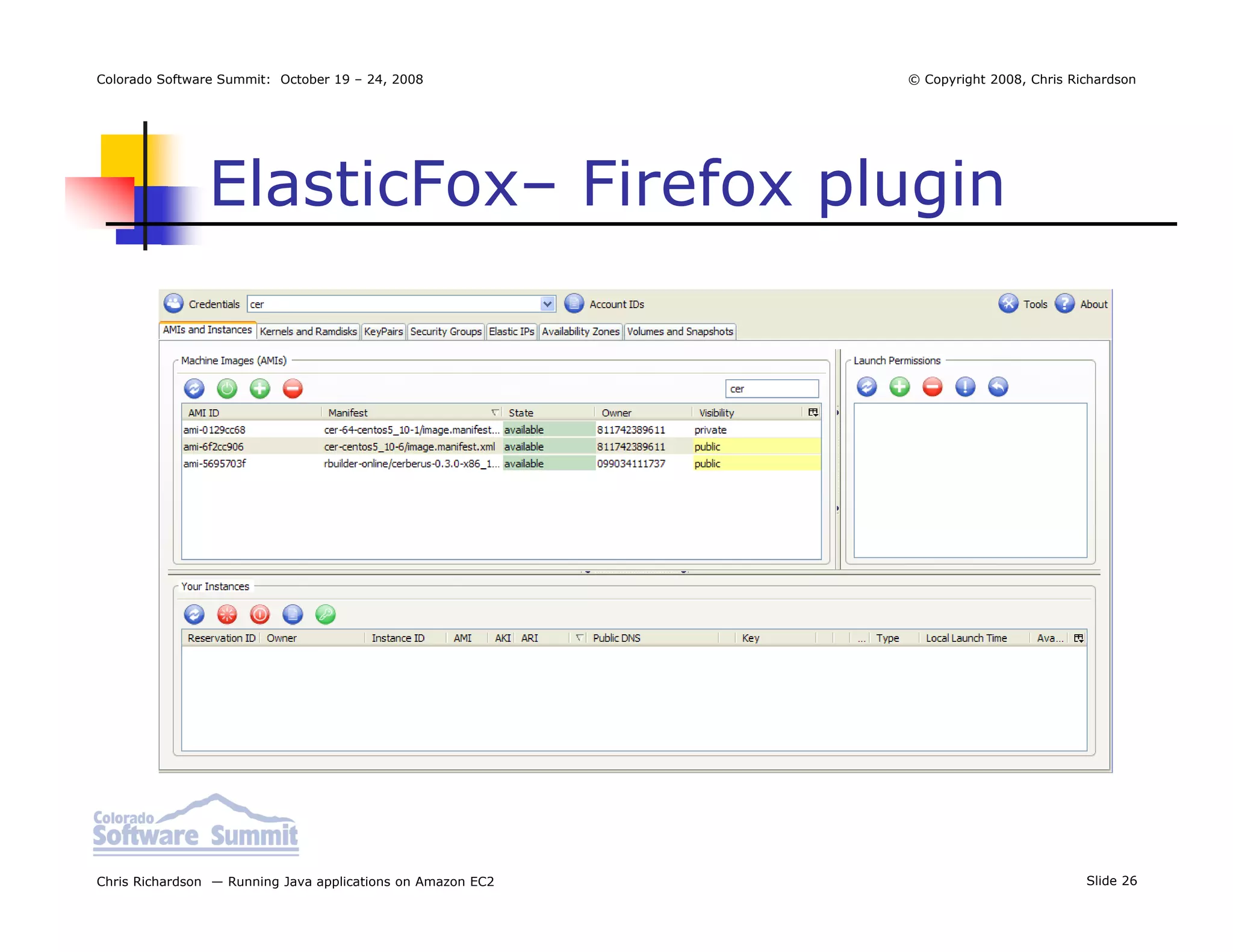Select the row ami-0129cc68
This screenshot has height=952, width=1233.
[502, 430]
